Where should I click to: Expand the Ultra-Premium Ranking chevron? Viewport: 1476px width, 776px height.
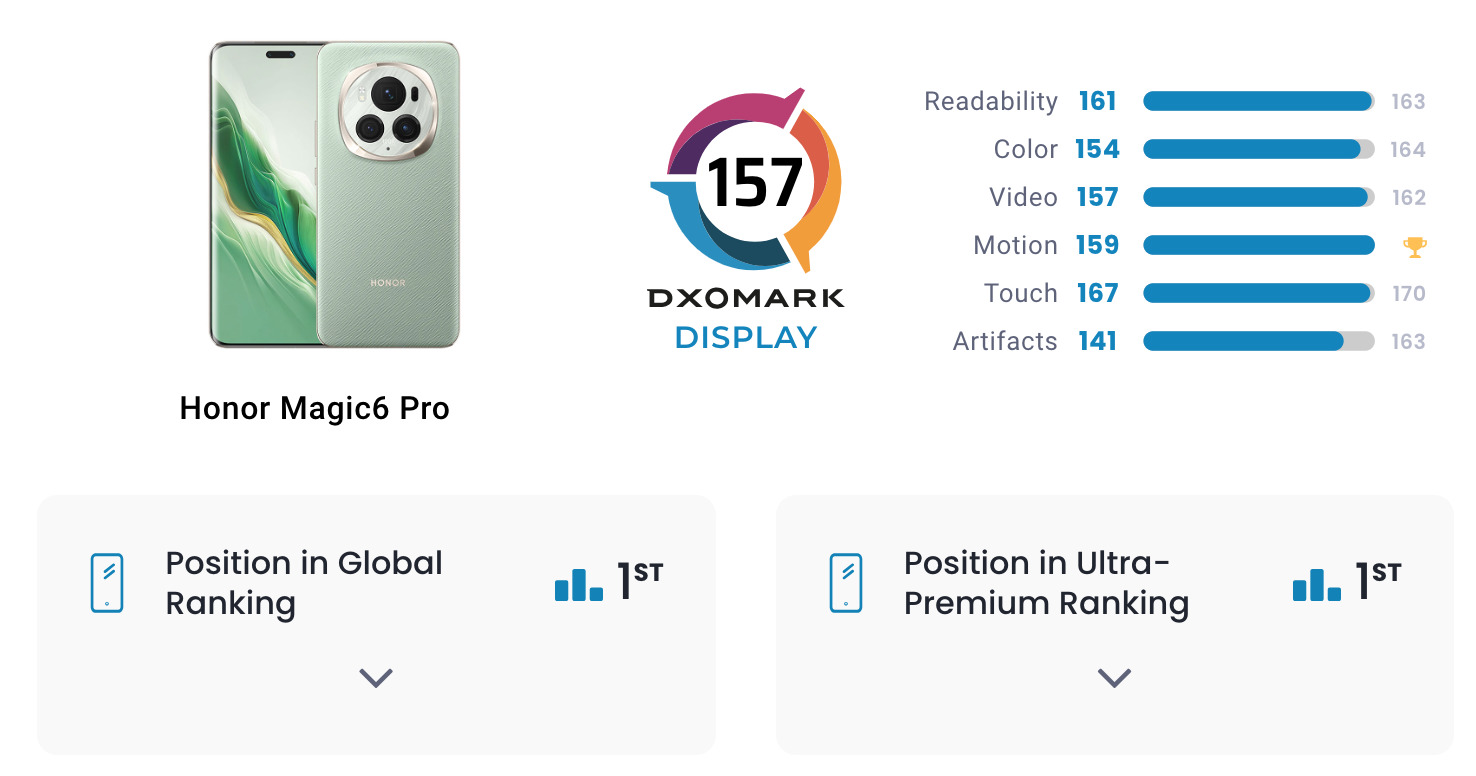[1114, 678]
